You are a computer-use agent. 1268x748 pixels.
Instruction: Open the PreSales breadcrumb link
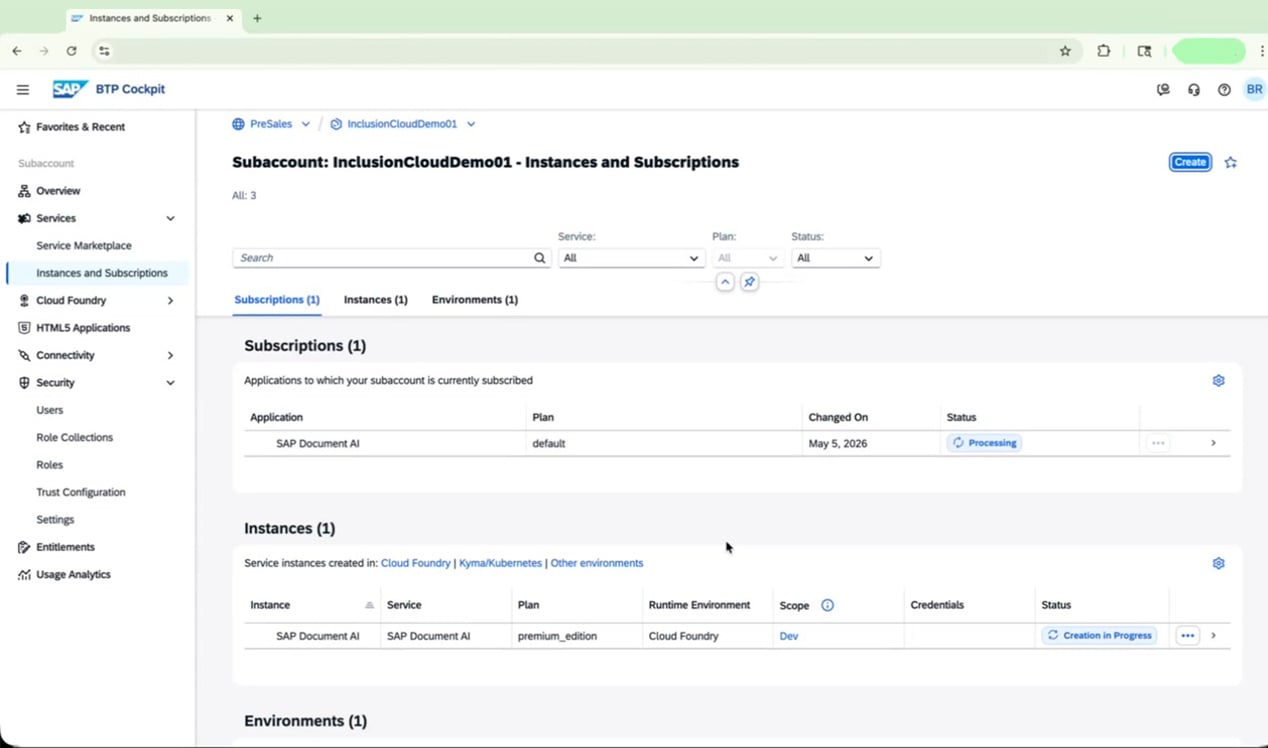click(x=271, y=124)
